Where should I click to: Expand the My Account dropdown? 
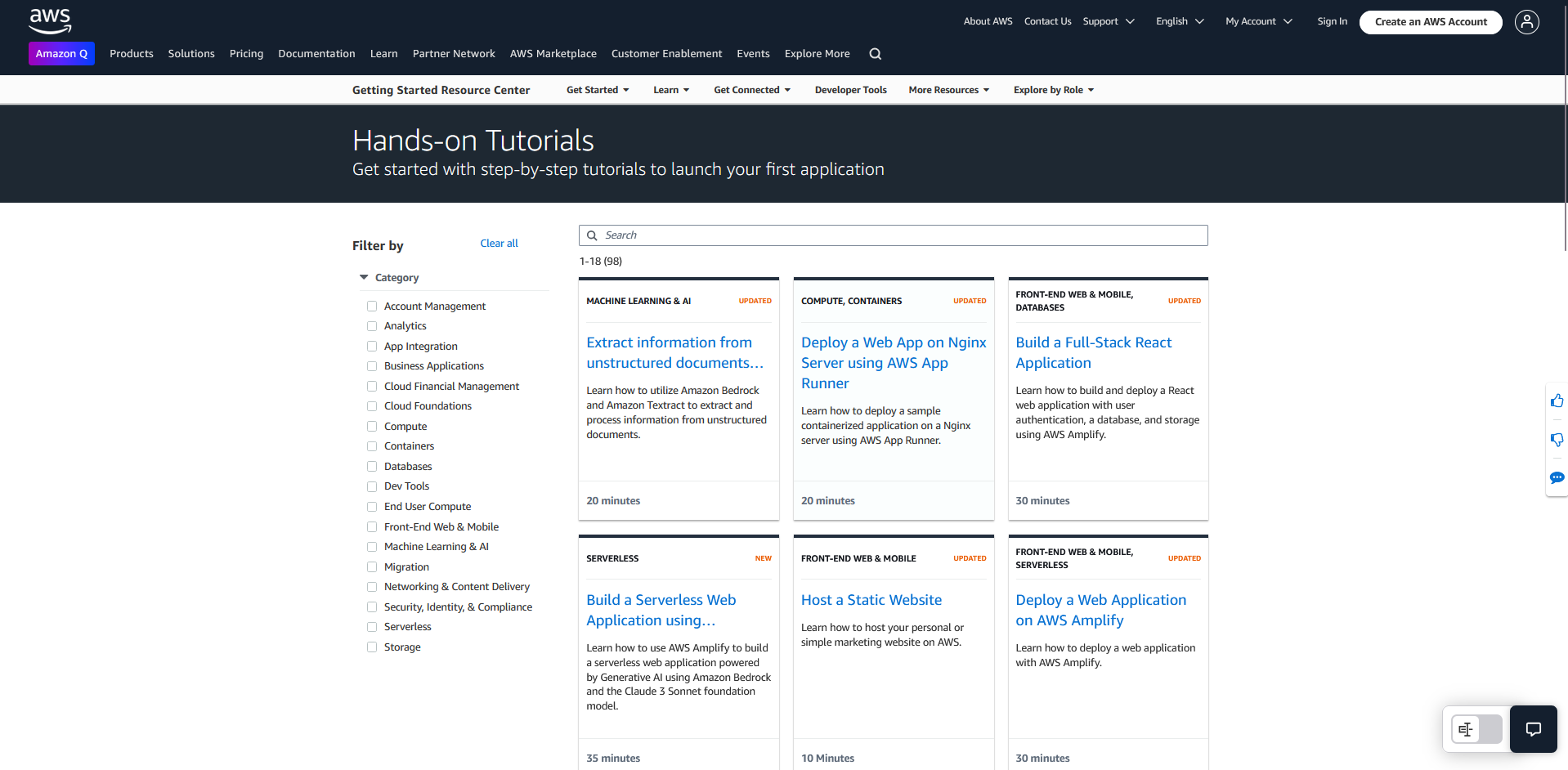pos(1259,21)
